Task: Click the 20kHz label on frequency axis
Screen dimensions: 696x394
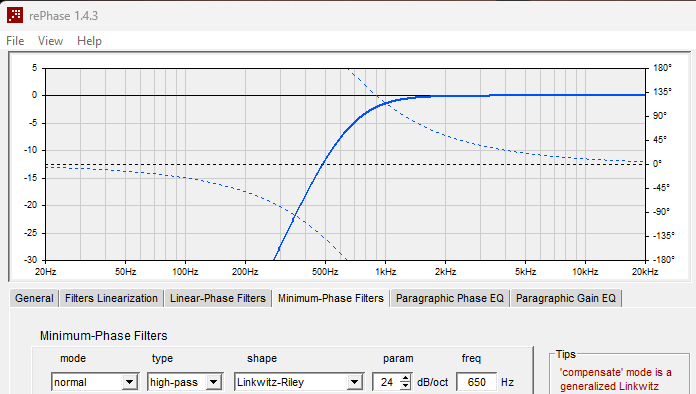Action: 645,272
